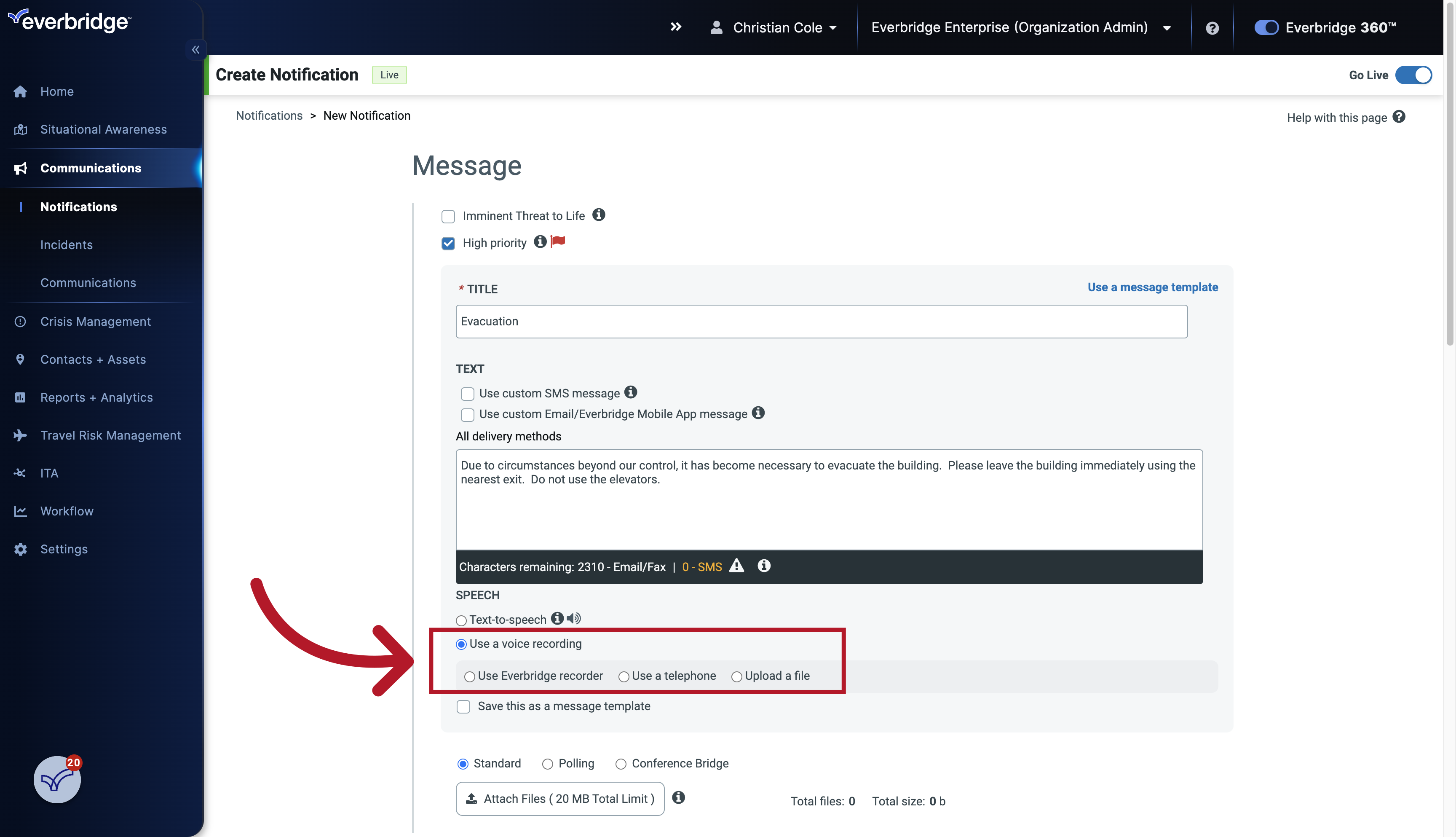
Task: Expand the Everbridge Enterprise organization dropdown
Action: coord(1167,27)
